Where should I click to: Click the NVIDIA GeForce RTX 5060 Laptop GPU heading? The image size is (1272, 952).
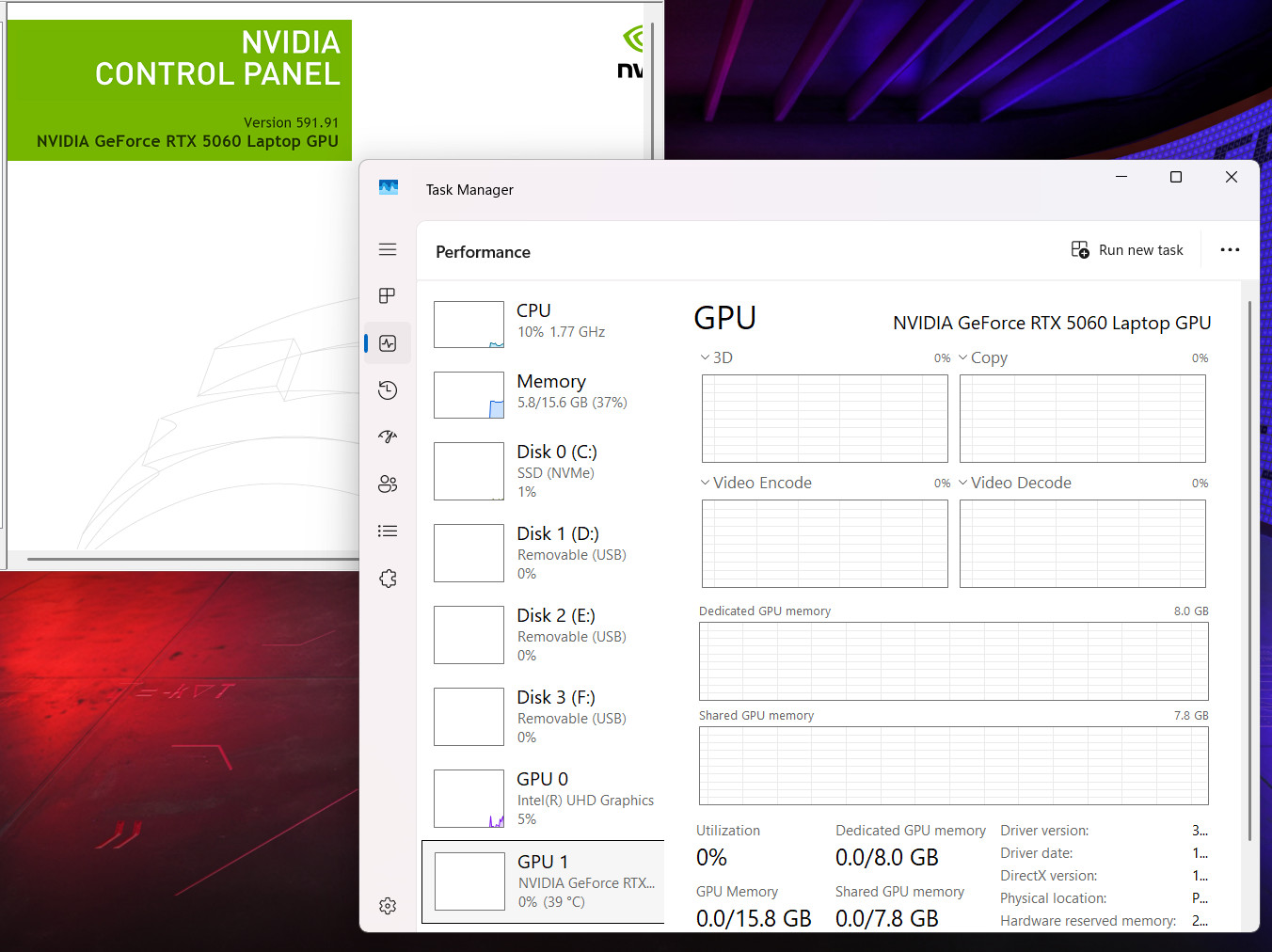pos(1052,323)
